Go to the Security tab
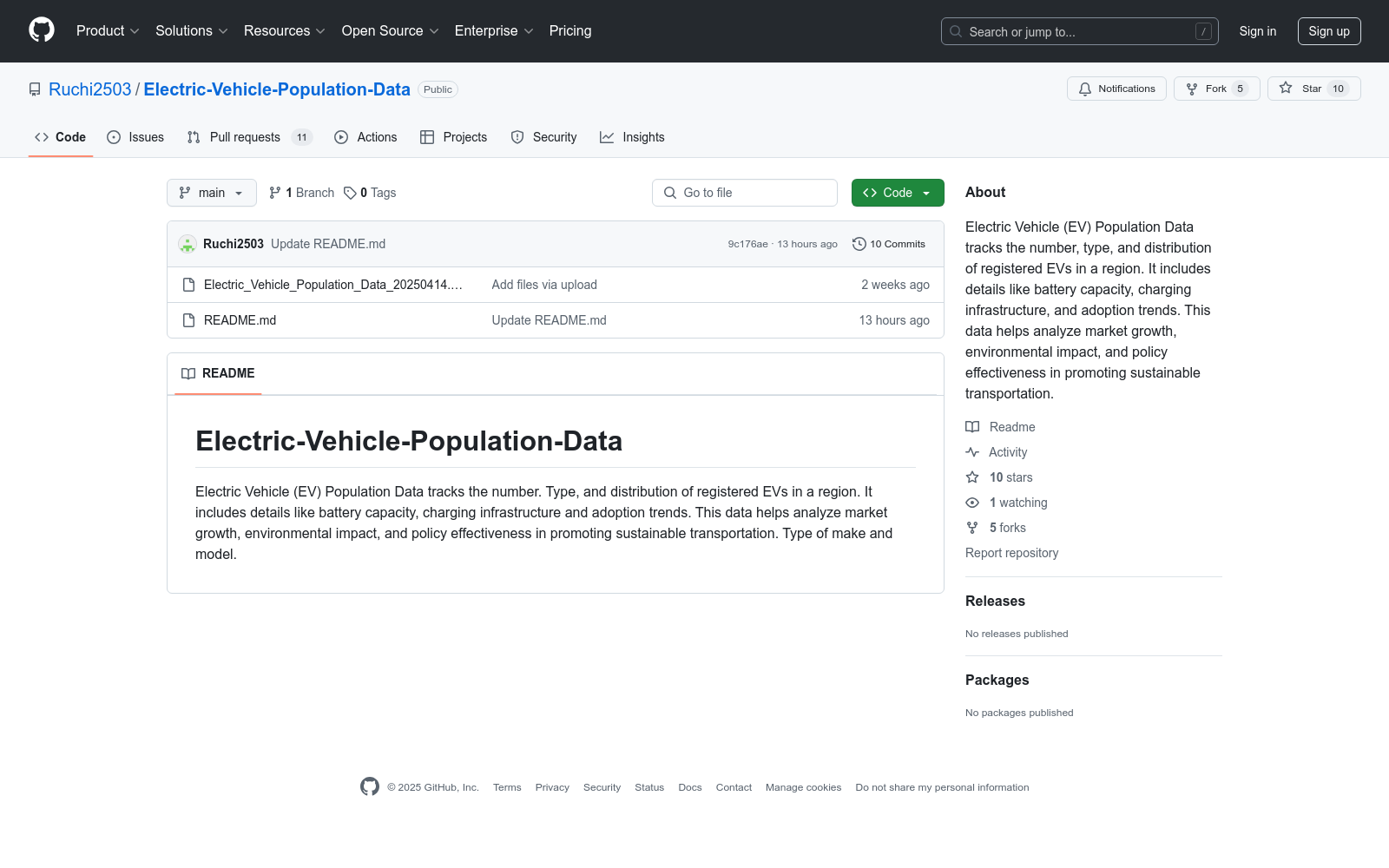 click(x=543, y=137)
